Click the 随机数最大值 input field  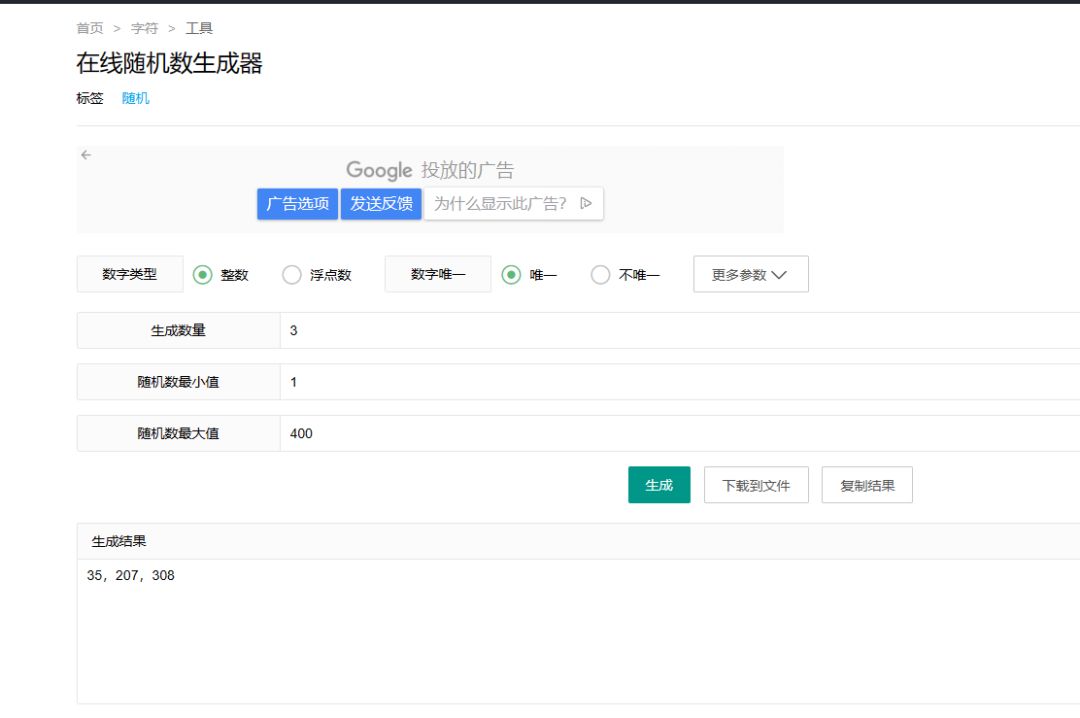pos(680,434)
